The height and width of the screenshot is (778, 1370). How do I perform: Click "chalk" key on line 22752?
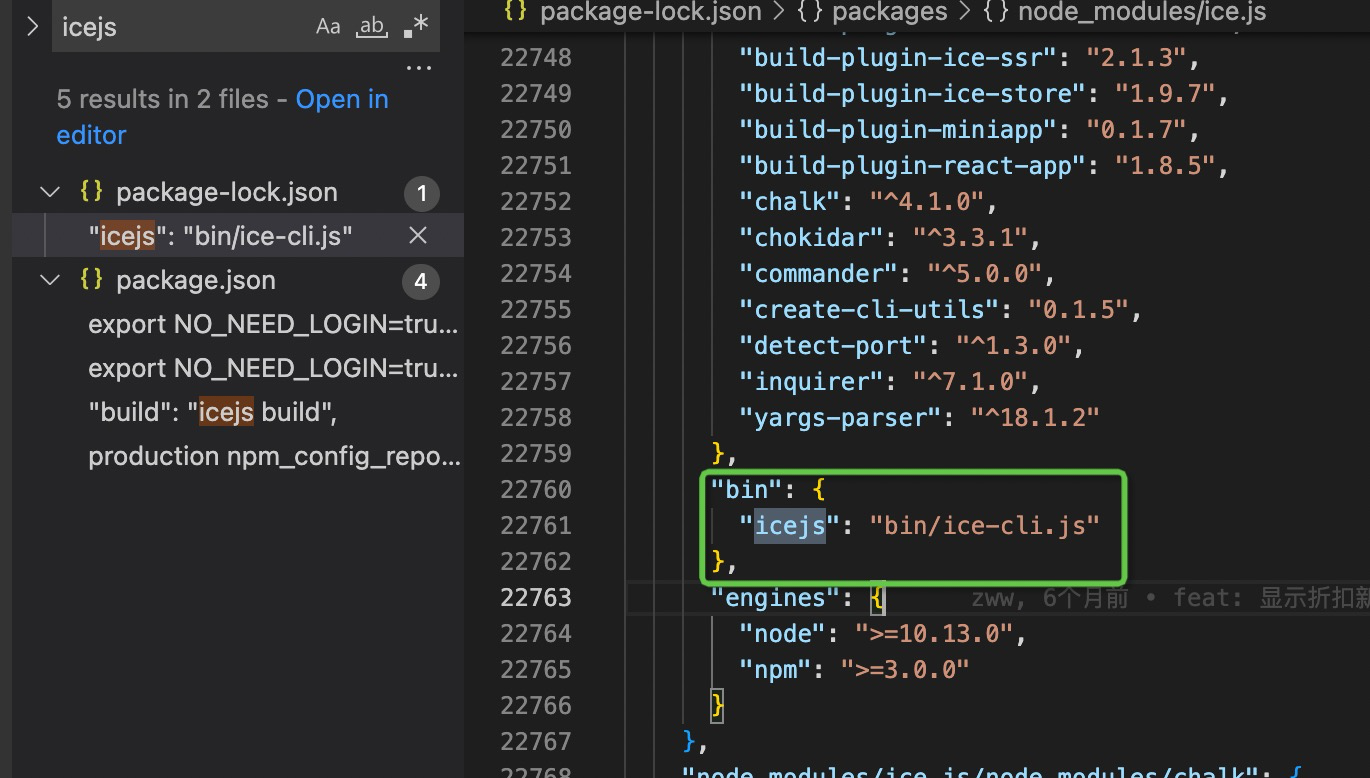[x=790, y=201]
